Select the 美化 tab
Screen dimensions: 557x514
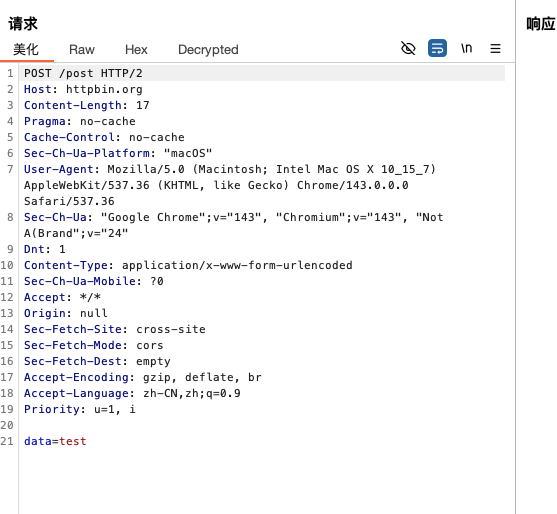pyautogui.click(x=26, y=50)
